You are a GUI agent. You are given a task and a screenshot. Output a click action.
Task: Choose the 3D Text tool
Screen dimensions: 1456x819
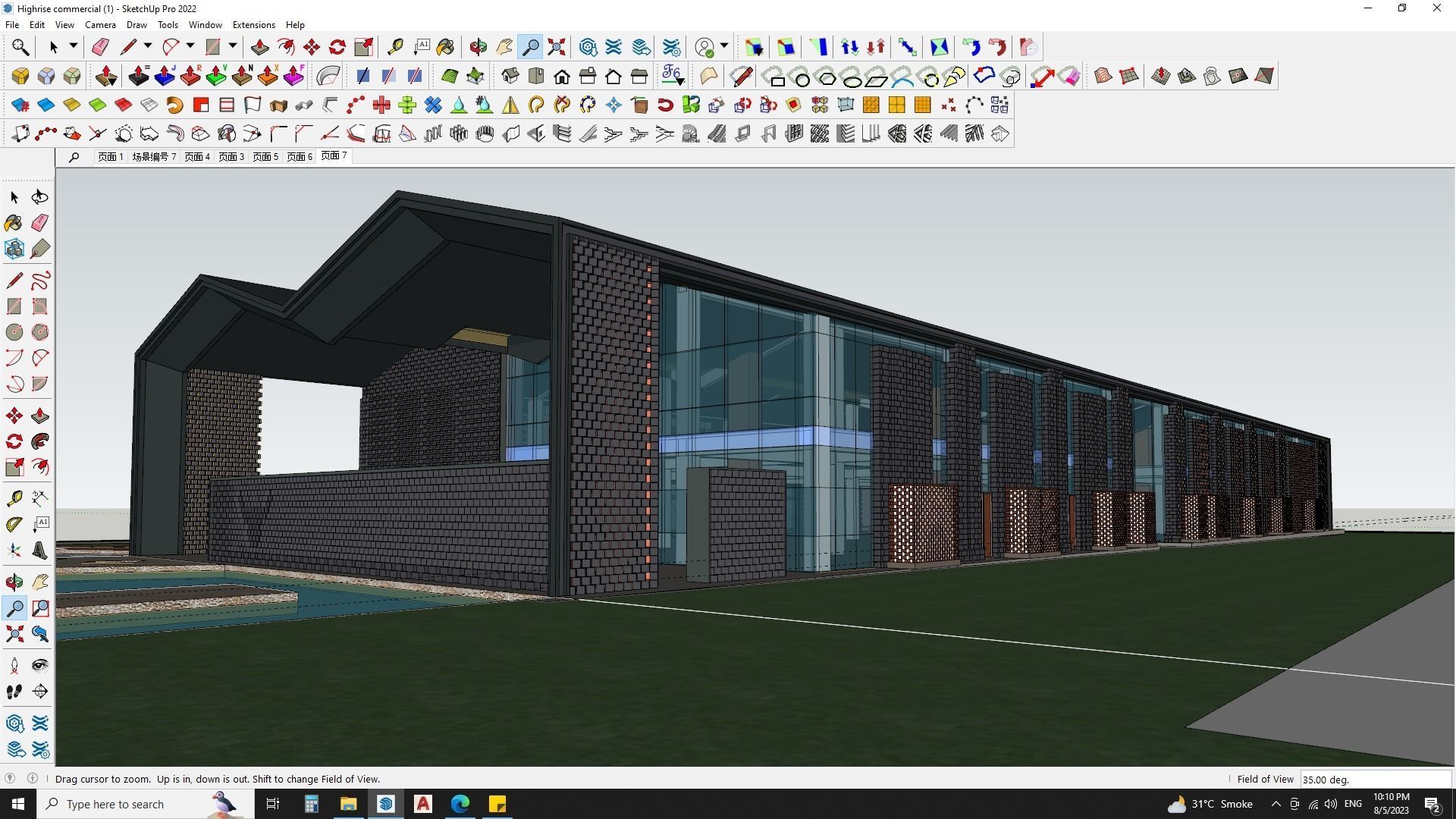coord(40,551)
